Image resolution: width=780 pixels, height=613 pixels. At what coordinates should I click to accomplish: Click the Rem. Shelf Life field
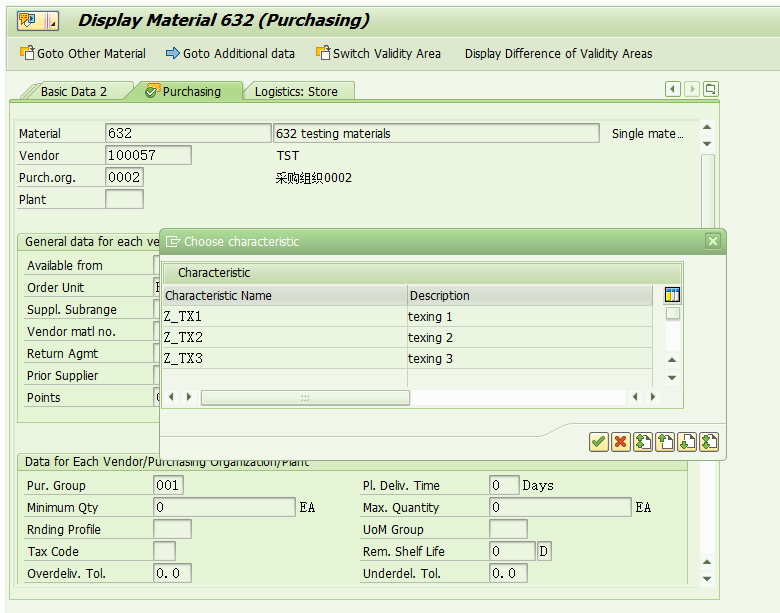[512, 551]
